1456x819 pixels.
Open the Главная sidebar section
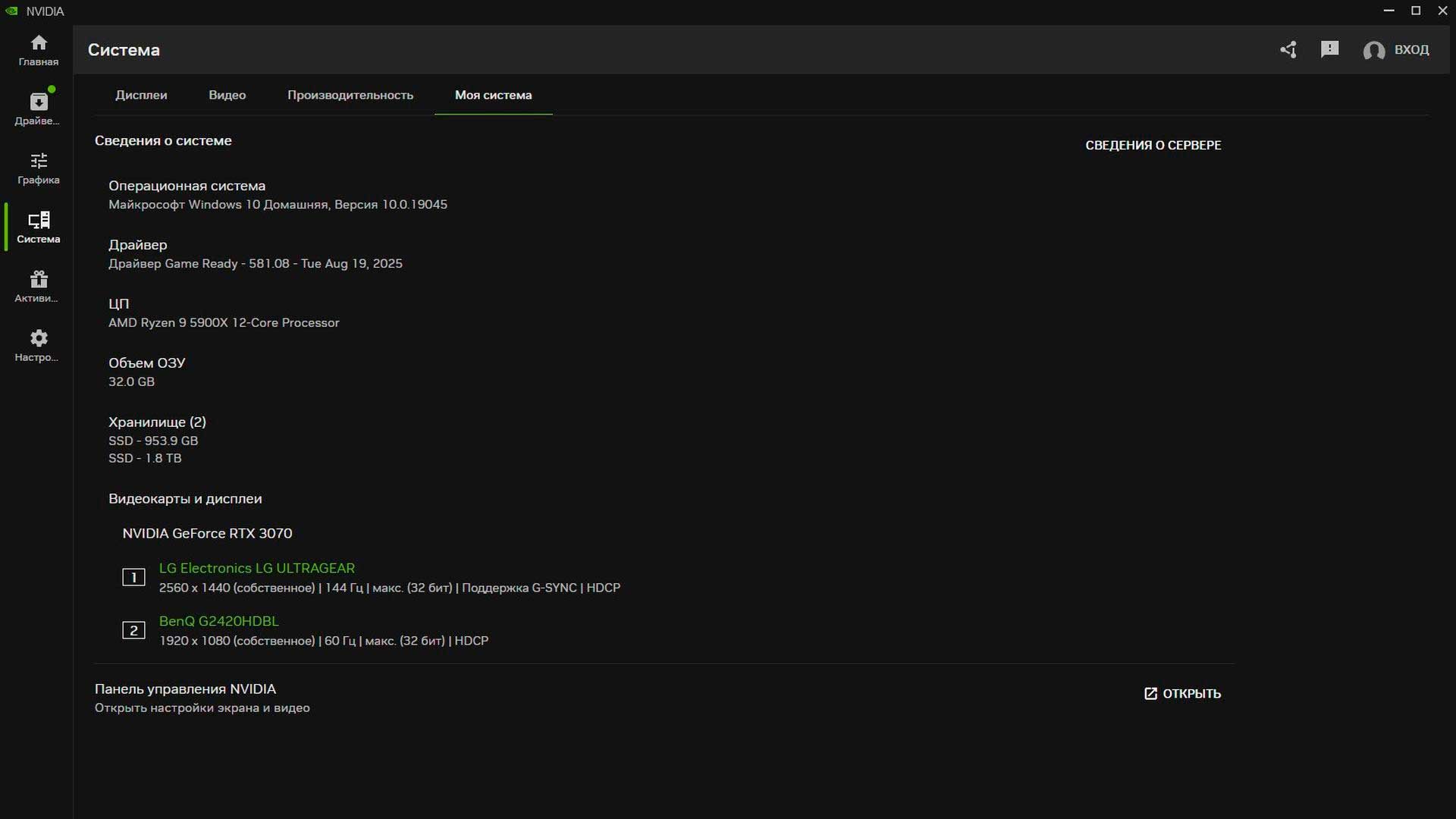(36, 49)
